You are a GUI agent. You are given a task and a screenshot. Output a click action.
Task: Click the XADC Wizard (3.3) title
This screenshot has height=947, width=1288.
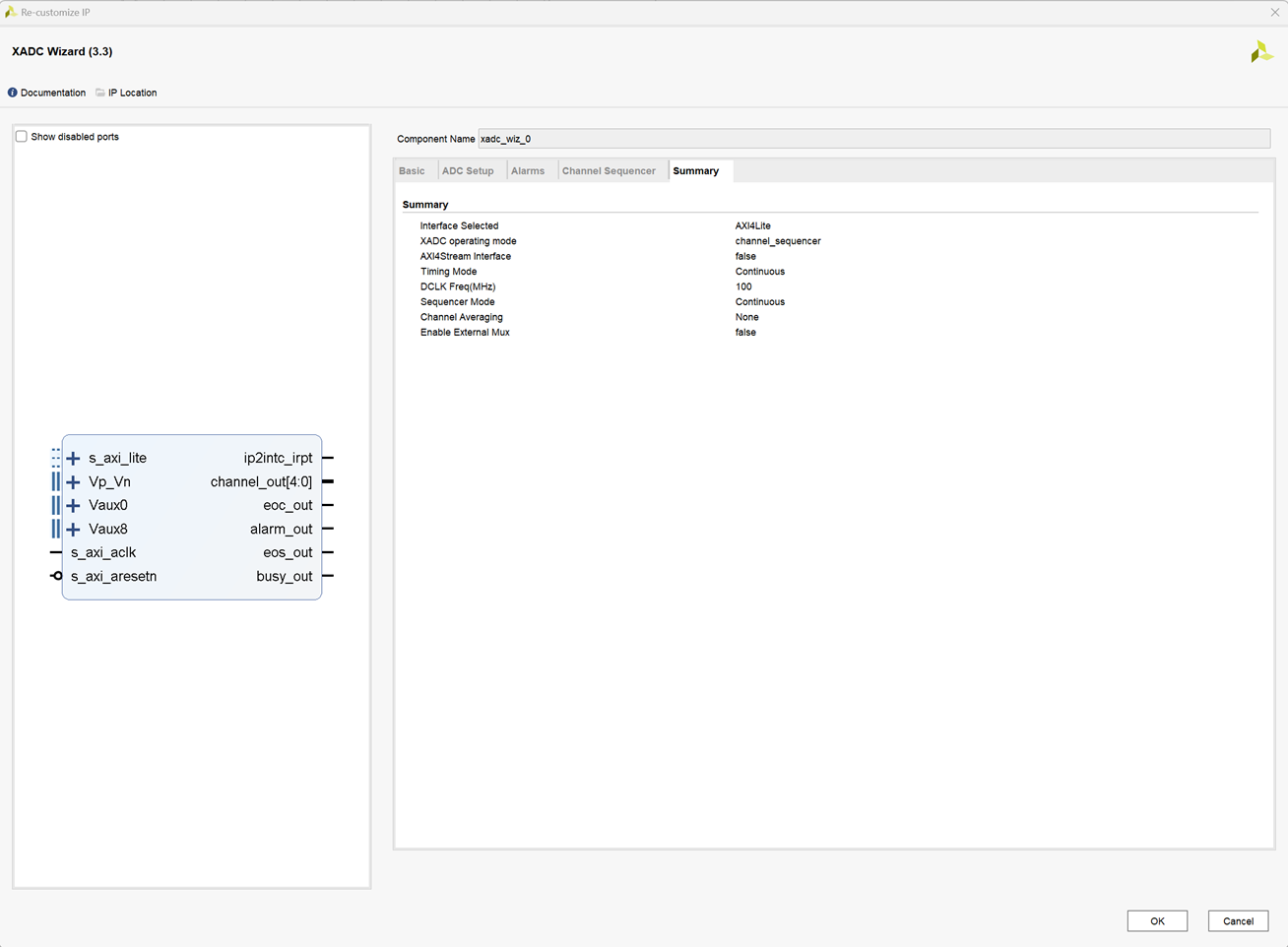pyautogui.click(x=62, y=51)
